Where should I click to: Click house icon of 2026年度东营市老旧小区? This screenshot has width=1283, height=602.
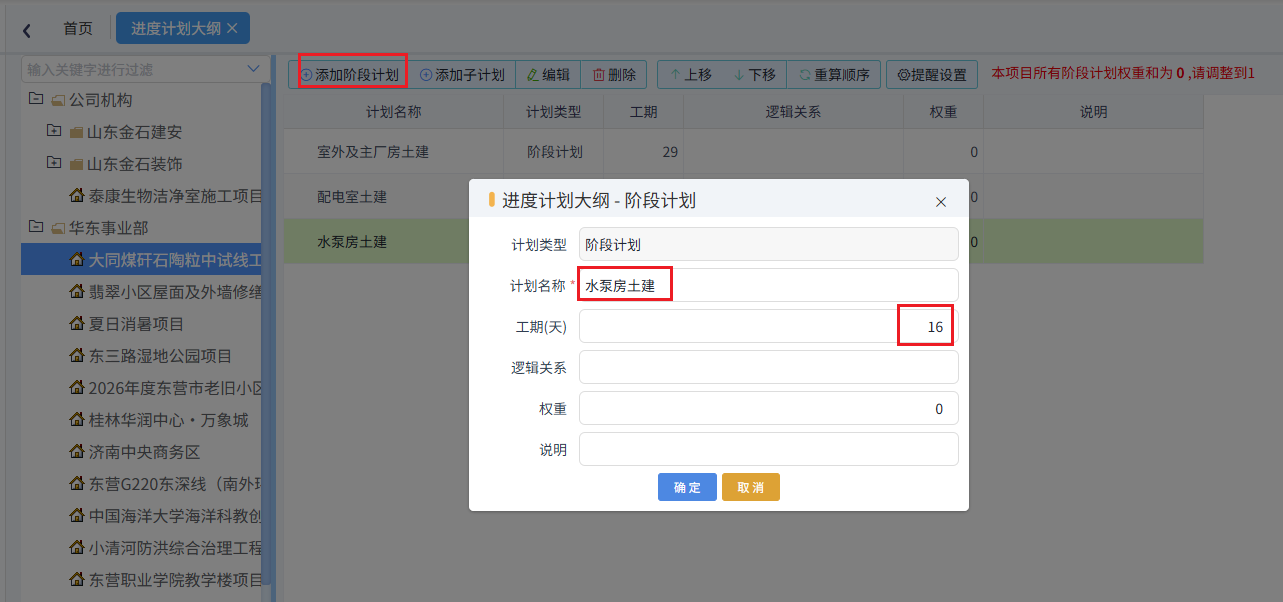pos(77,387)
